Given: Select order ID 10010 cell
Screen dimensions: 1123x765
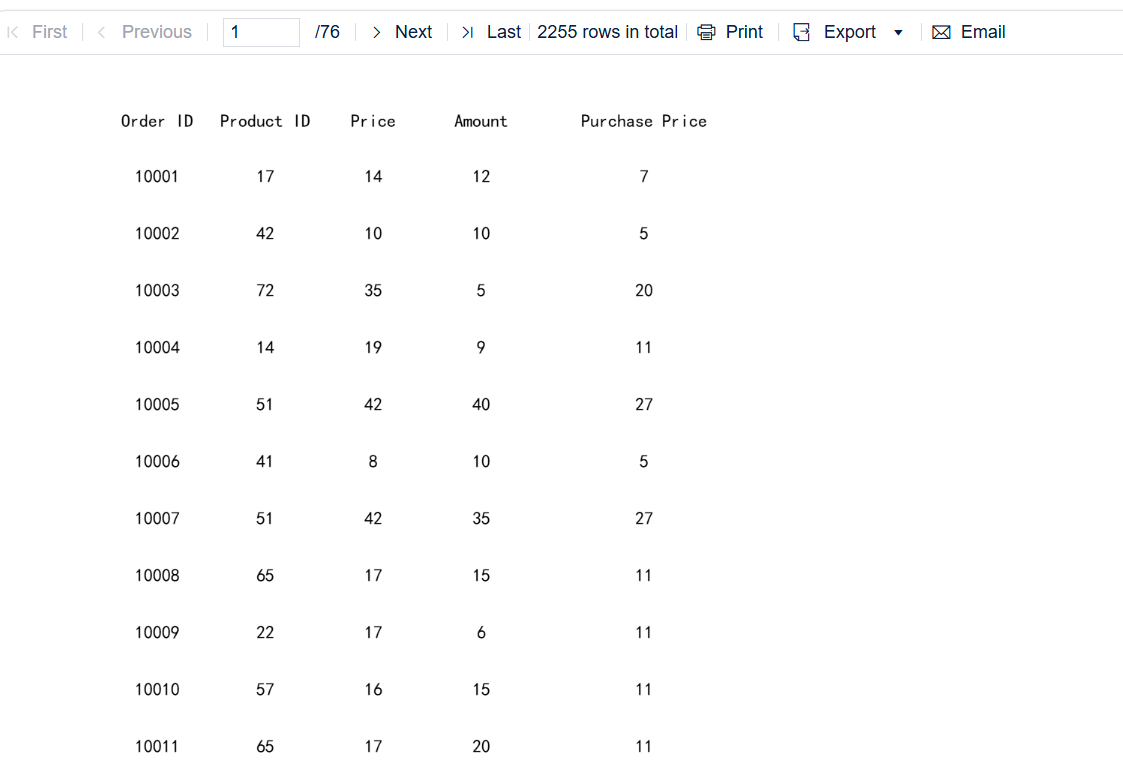Looking at the screenshot, I should click(157, 689).
